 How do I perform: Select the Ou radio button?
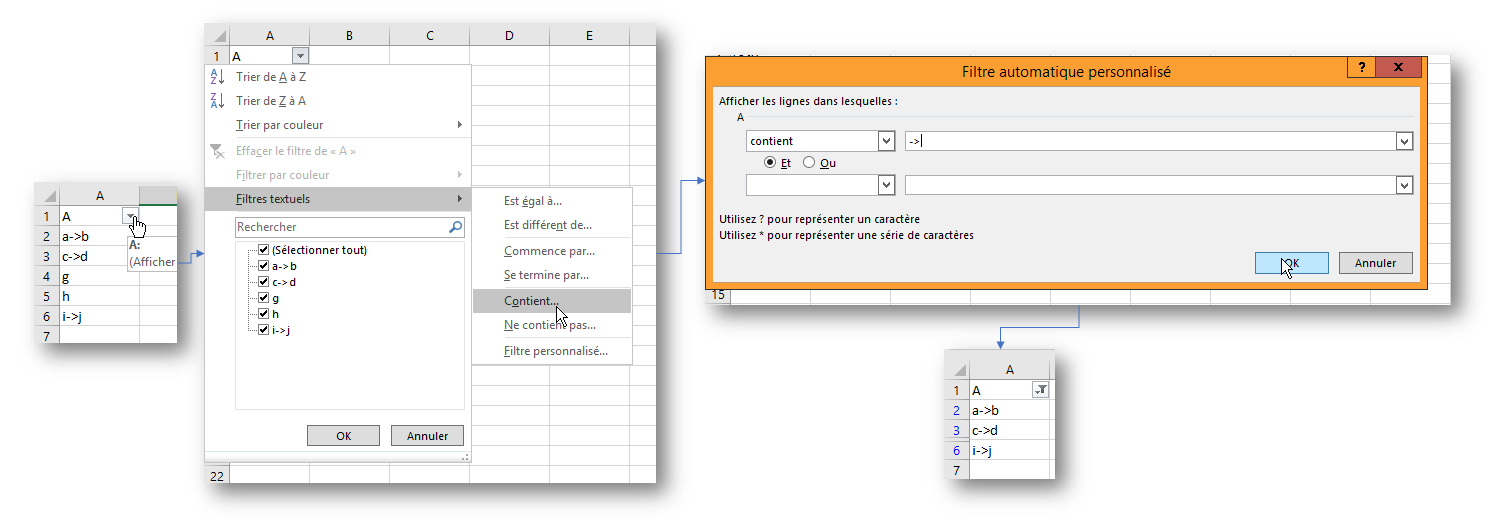[809, 163]
